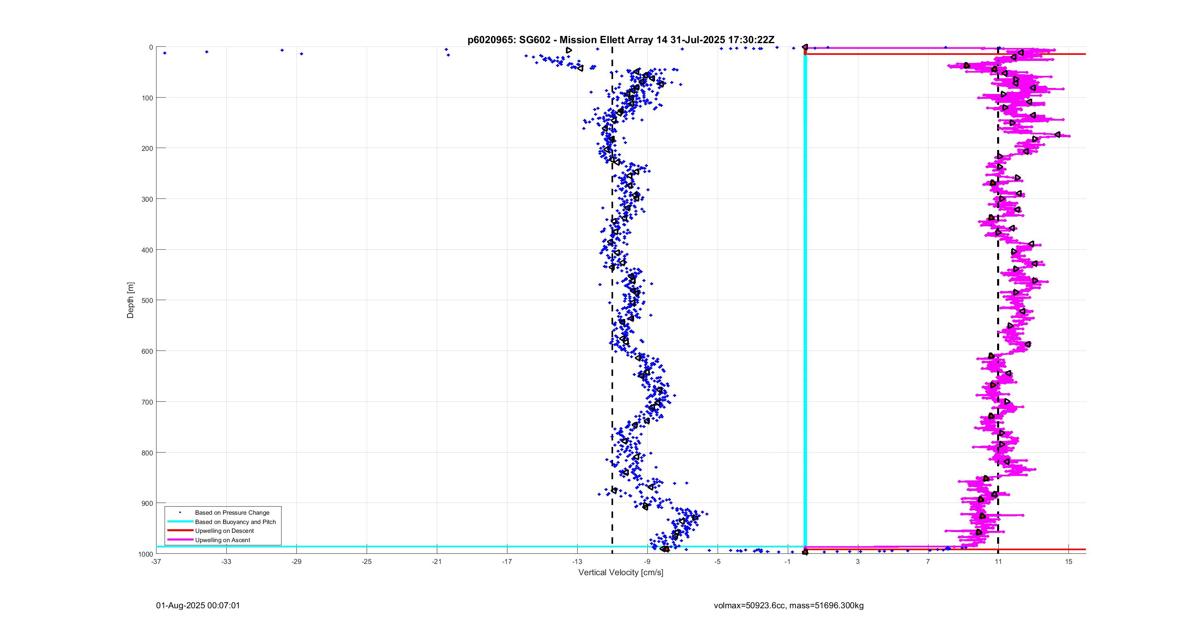Click x-axis tick label '-25'

(367, 561)
